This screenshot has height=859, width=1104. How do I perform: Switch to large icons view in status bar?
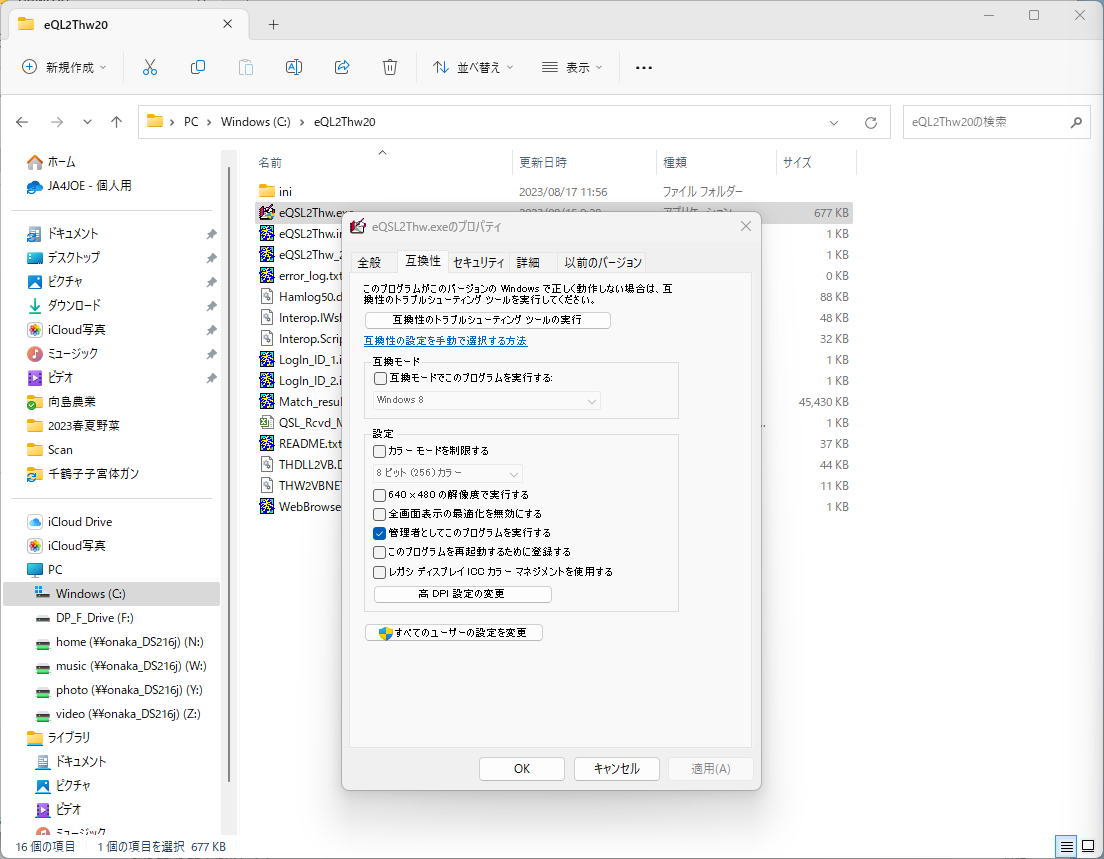1088,846
